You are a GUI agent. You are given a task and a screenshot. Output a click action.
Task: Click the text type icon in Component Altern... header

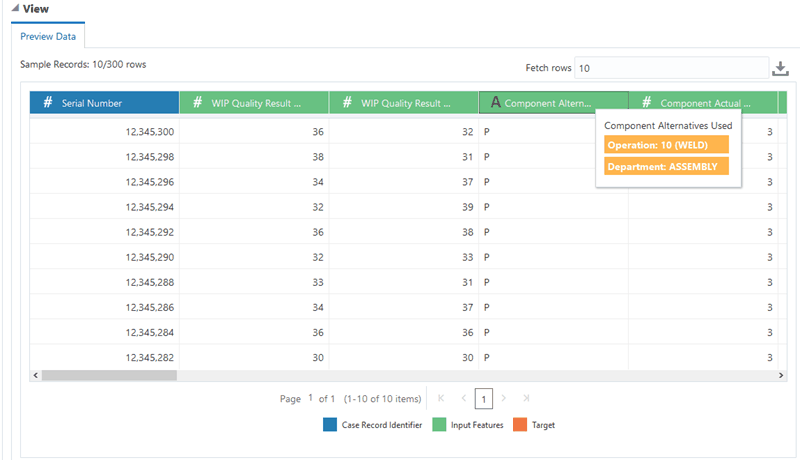(x=495, y=103)
